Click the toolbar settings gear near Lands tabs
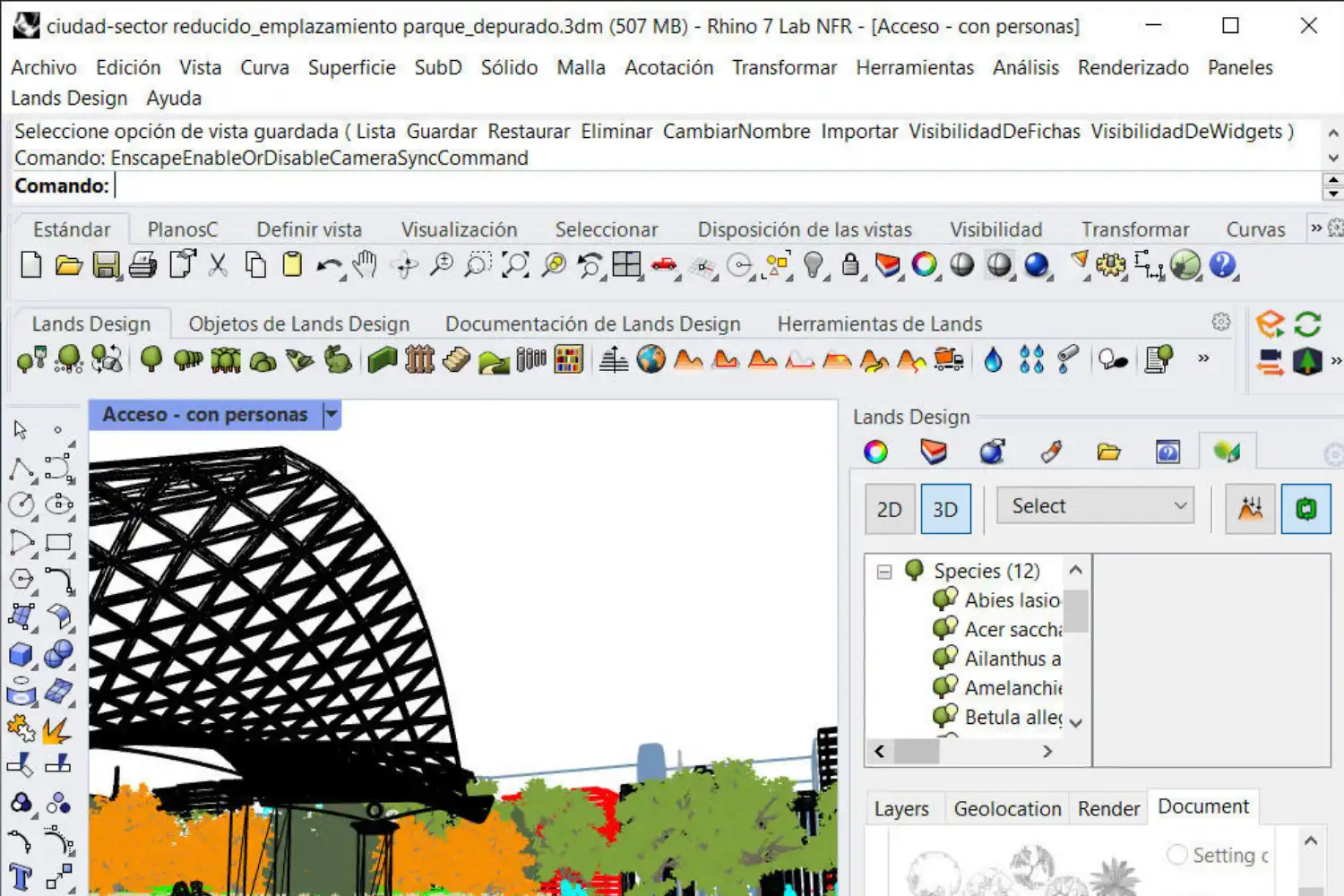 click(1220, 322)
